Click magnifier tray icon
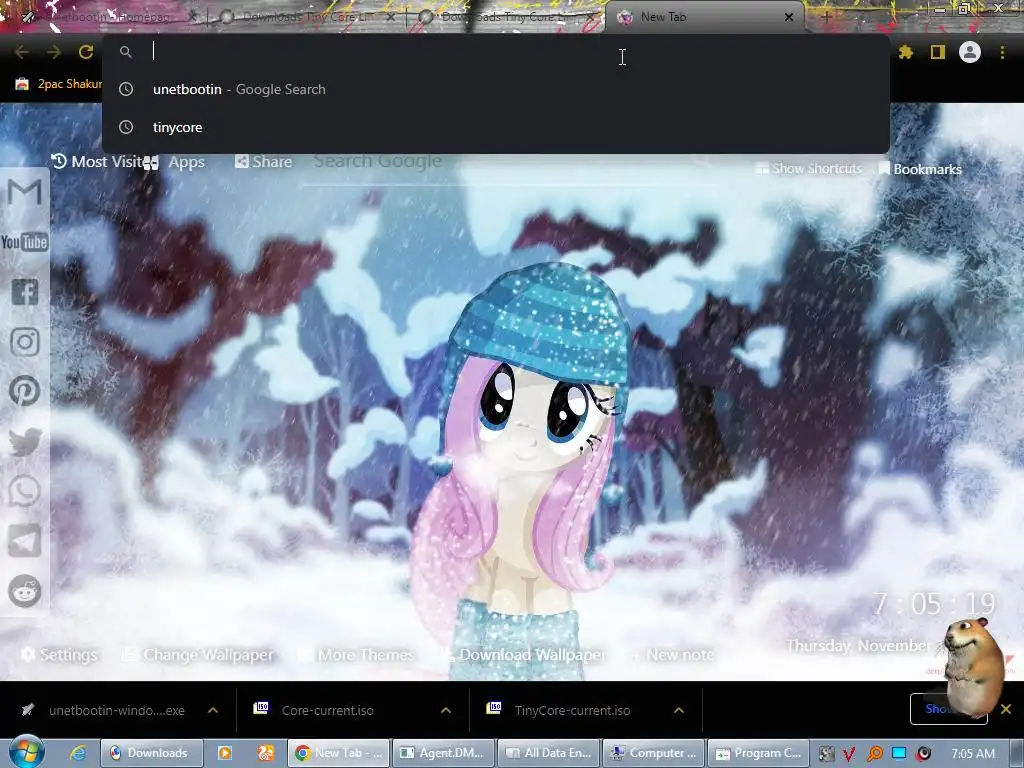 point(874,754)
